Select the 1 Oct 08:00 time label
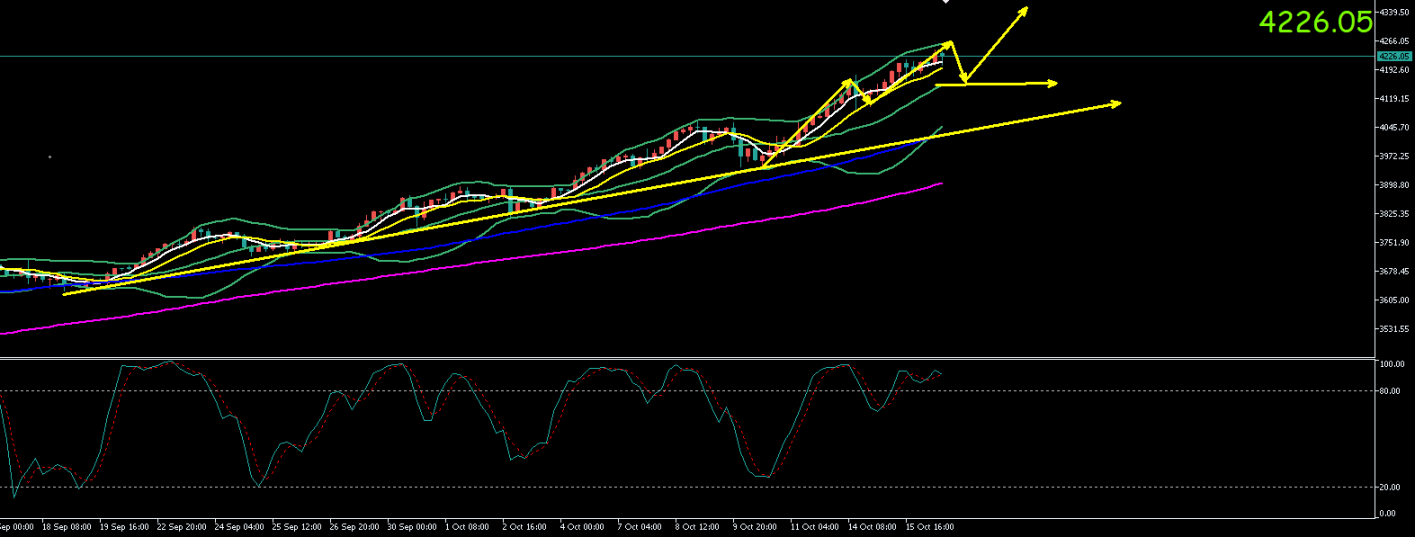This screenshot has width=1415, height=537. click(469, 526)
